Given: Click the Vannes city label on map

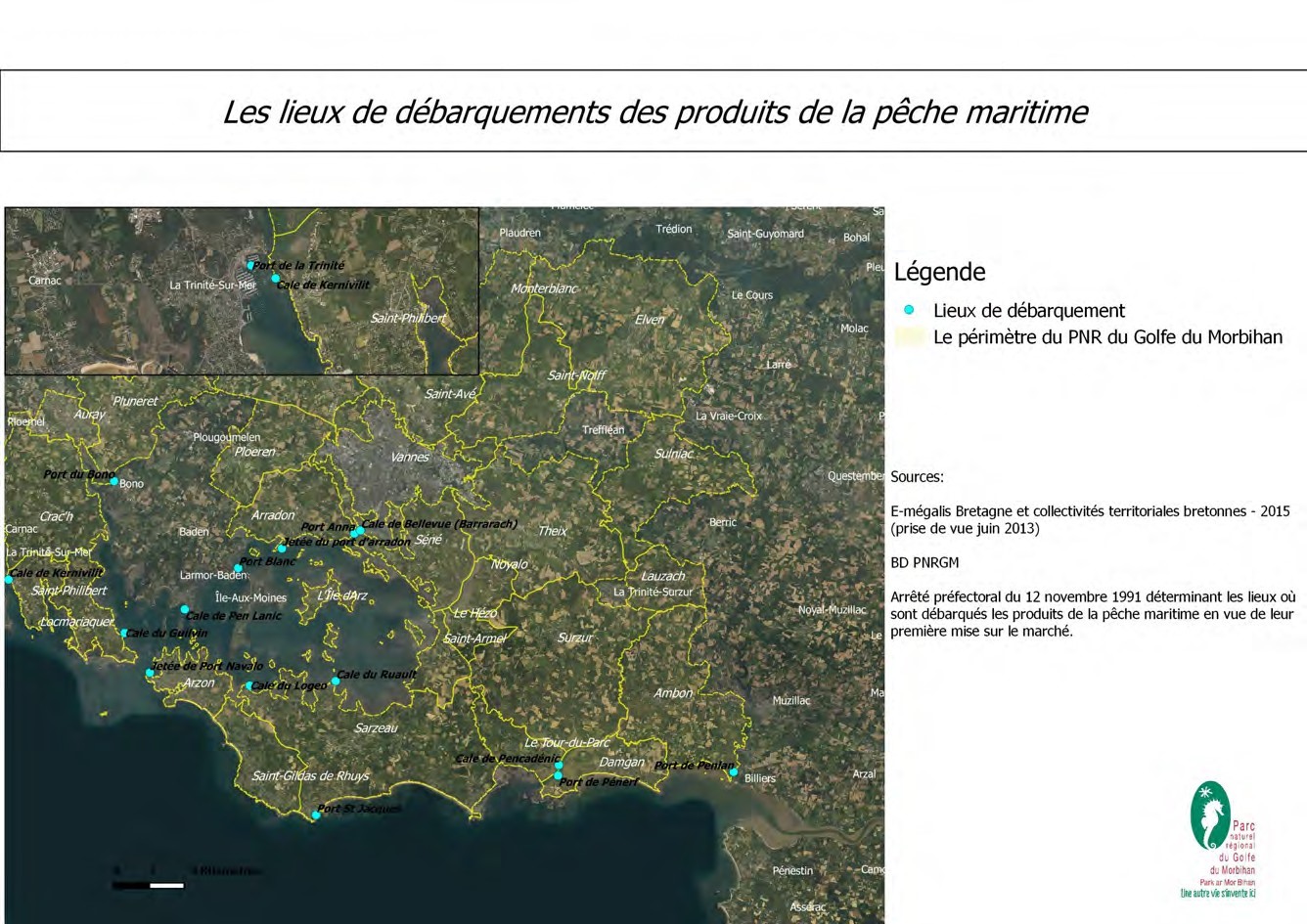Looking at the screenshot, I should pyautogui.click(x=410, y=457).
